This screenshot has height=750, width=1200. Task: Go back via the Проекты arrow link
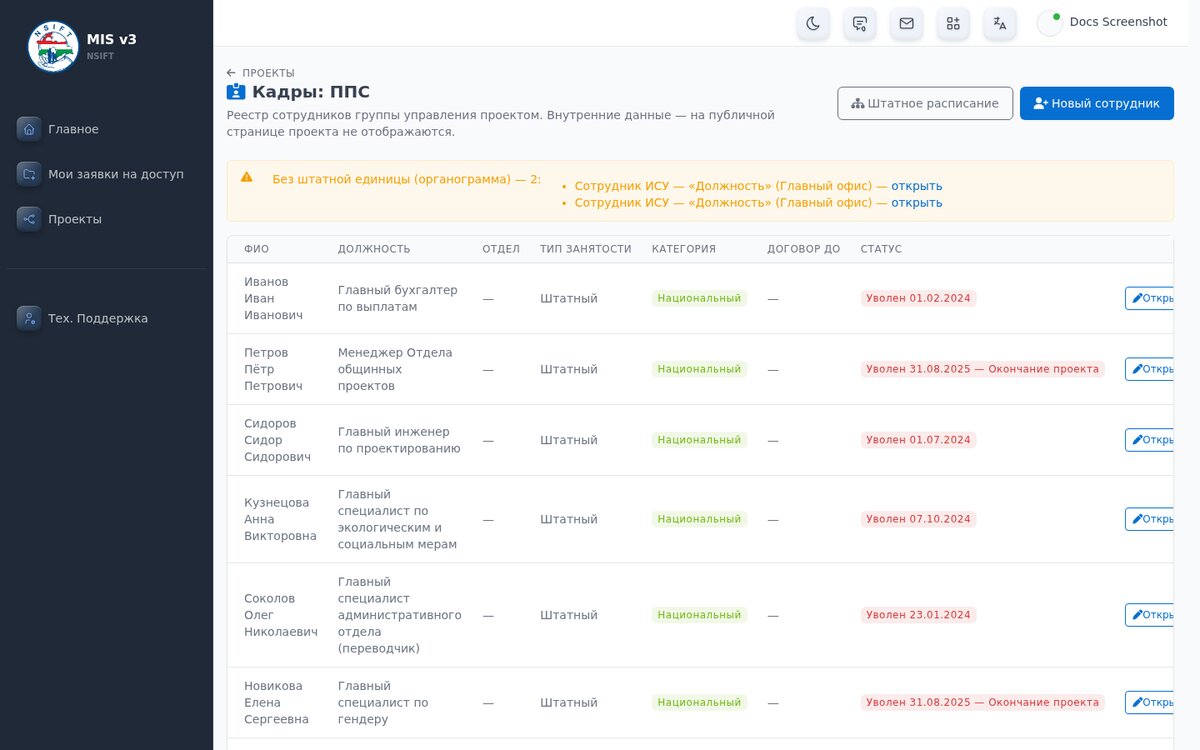pyautogui.click(x=261, y=73)
